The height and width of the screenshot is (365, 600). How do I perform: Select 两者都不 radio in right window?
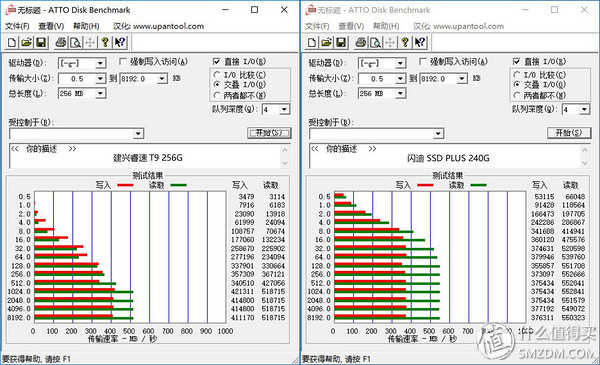(x=517, y=95)
